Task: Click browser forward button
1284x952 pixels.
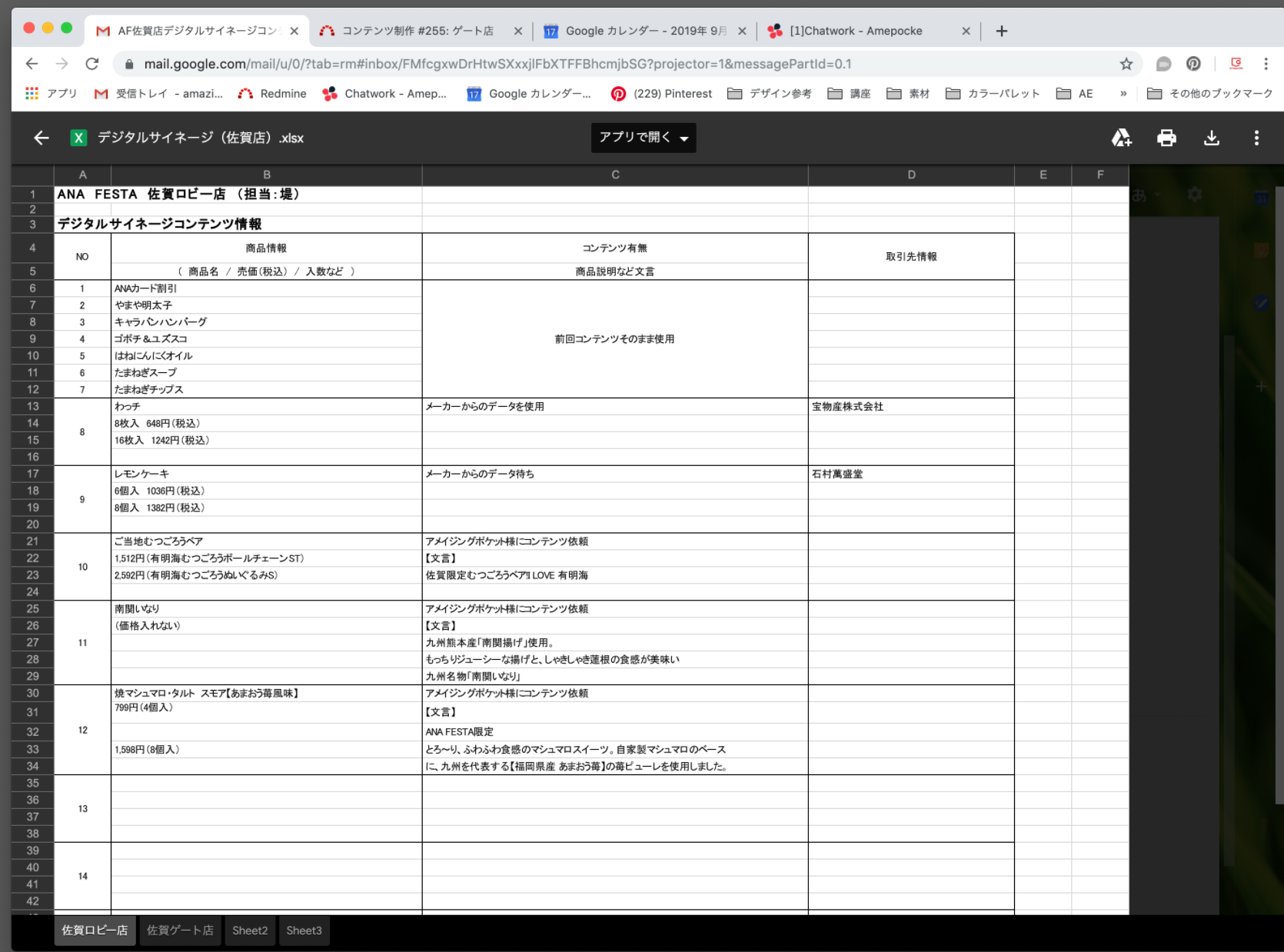Action: pyautogui.click(x=62, y=64)
